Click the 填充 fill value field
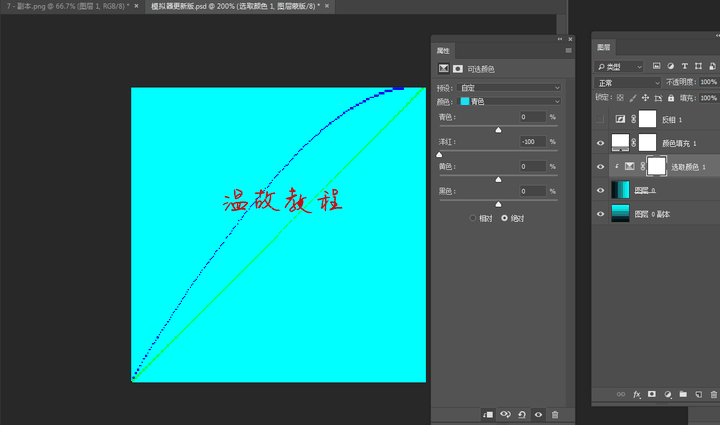This screenshot has height=425, width=720. [709, 98]
